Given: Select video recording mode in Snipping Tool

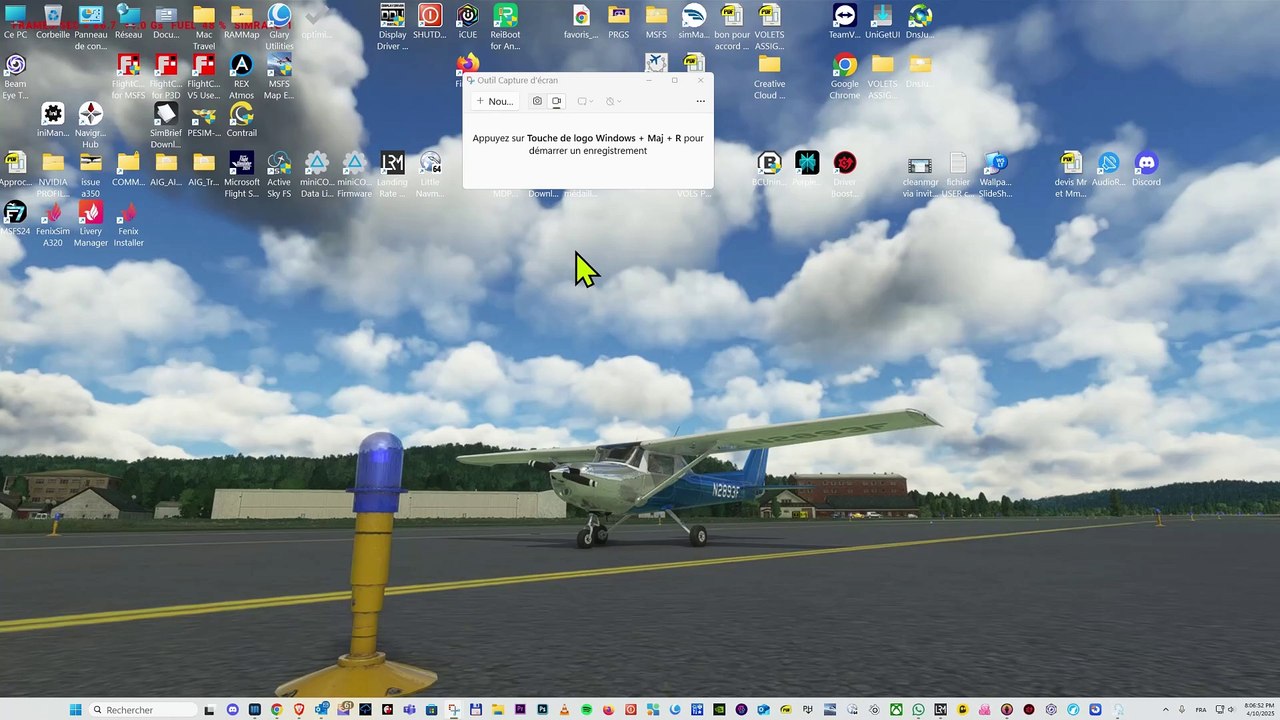Looking at the screenshot, I should point(557,101).
